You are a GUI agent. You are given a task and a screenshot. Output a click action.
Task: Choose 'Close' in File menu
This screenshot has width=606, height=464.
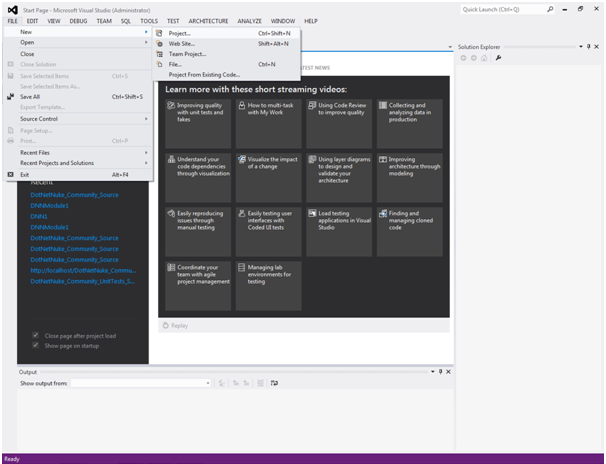(x=78, y=54)
